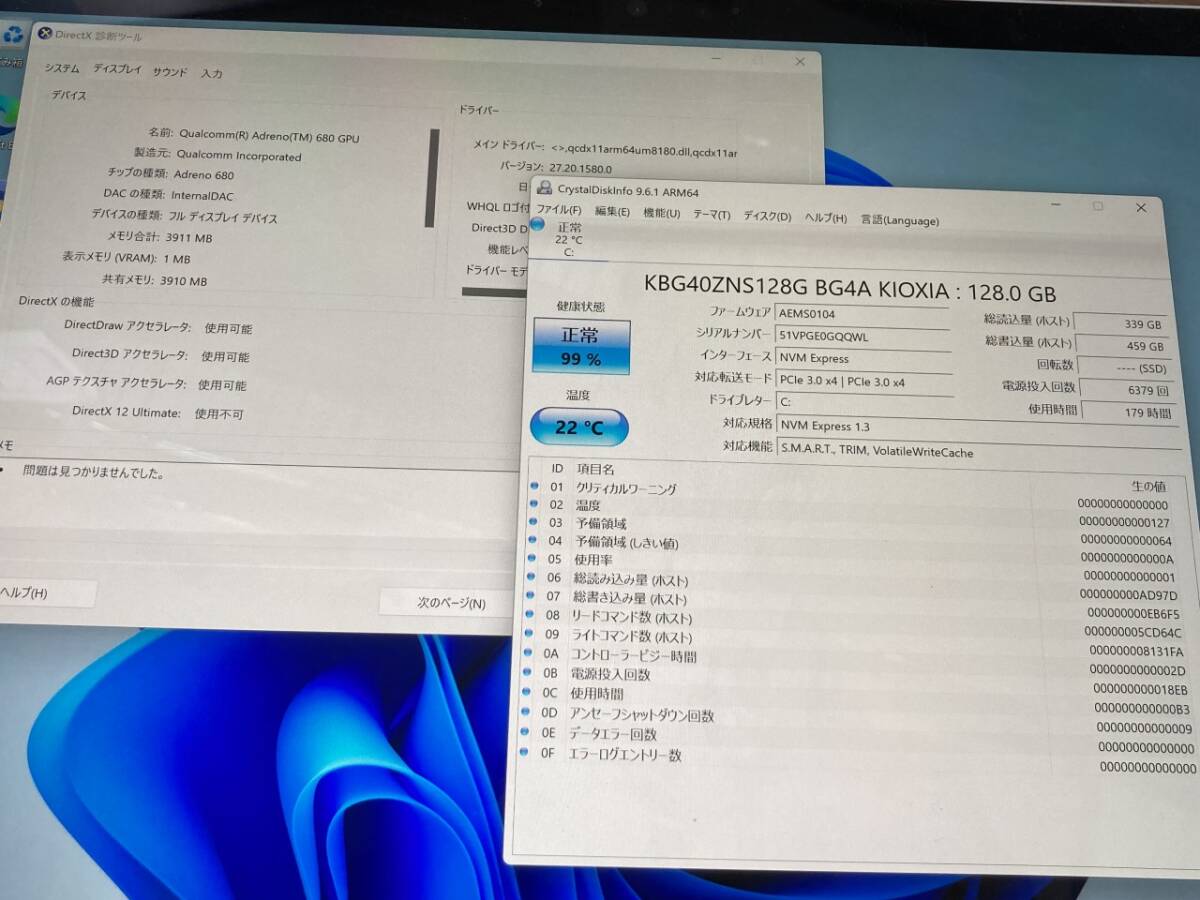Click status dot of 総読み込み量 attribute row

coord(532,577)
